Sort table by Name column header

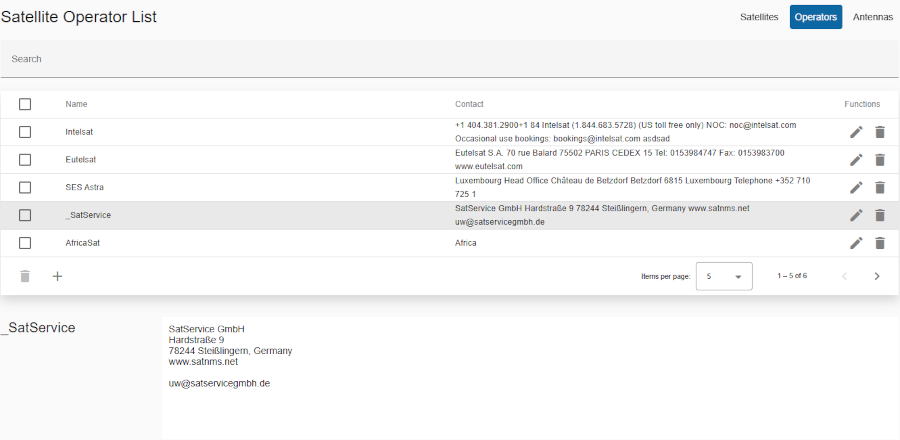tap(76, 104)
